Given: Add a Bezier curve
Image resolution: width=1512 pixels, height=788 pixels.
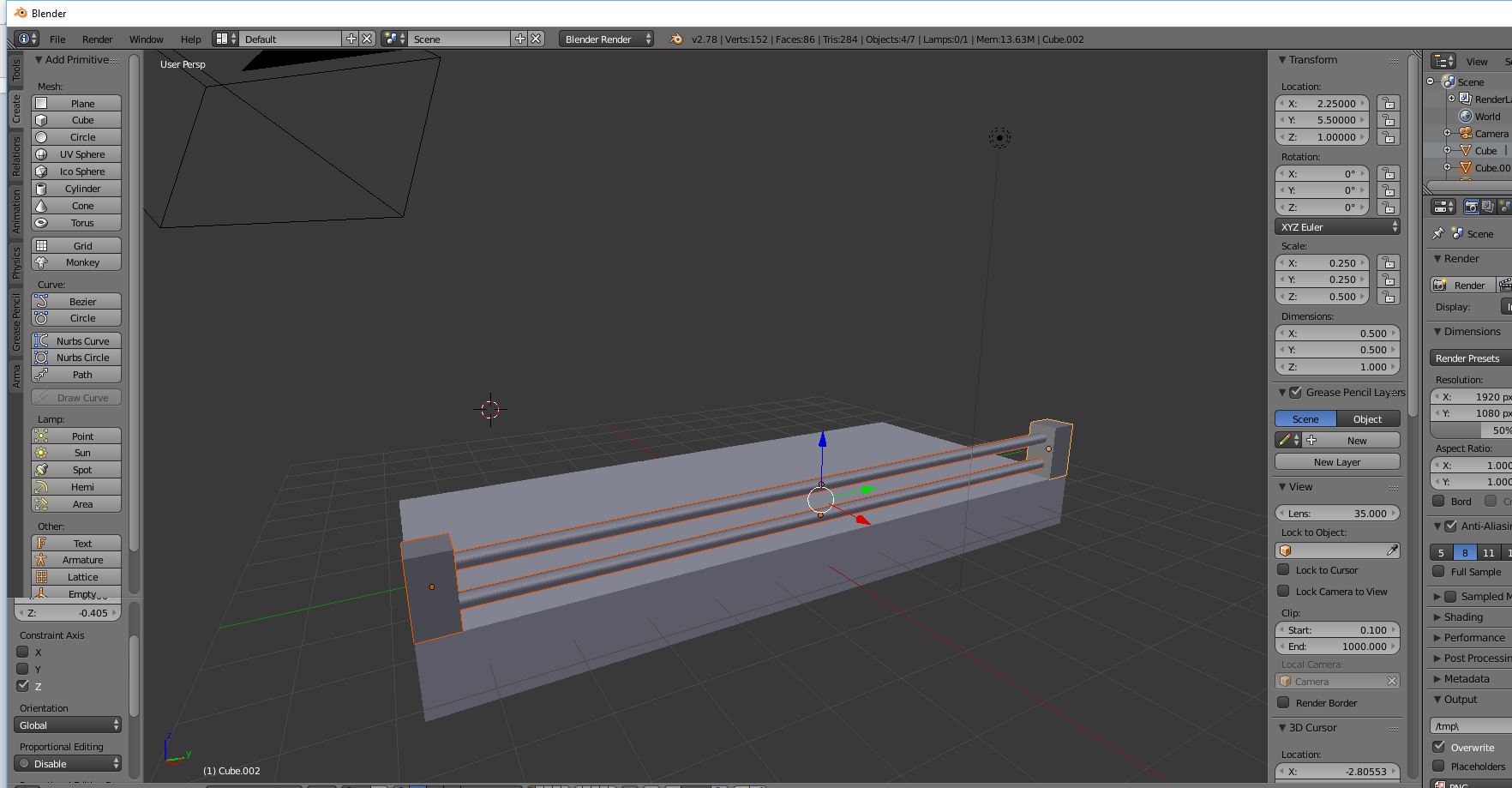Looking at the screenshot, I should pos(76,302).
